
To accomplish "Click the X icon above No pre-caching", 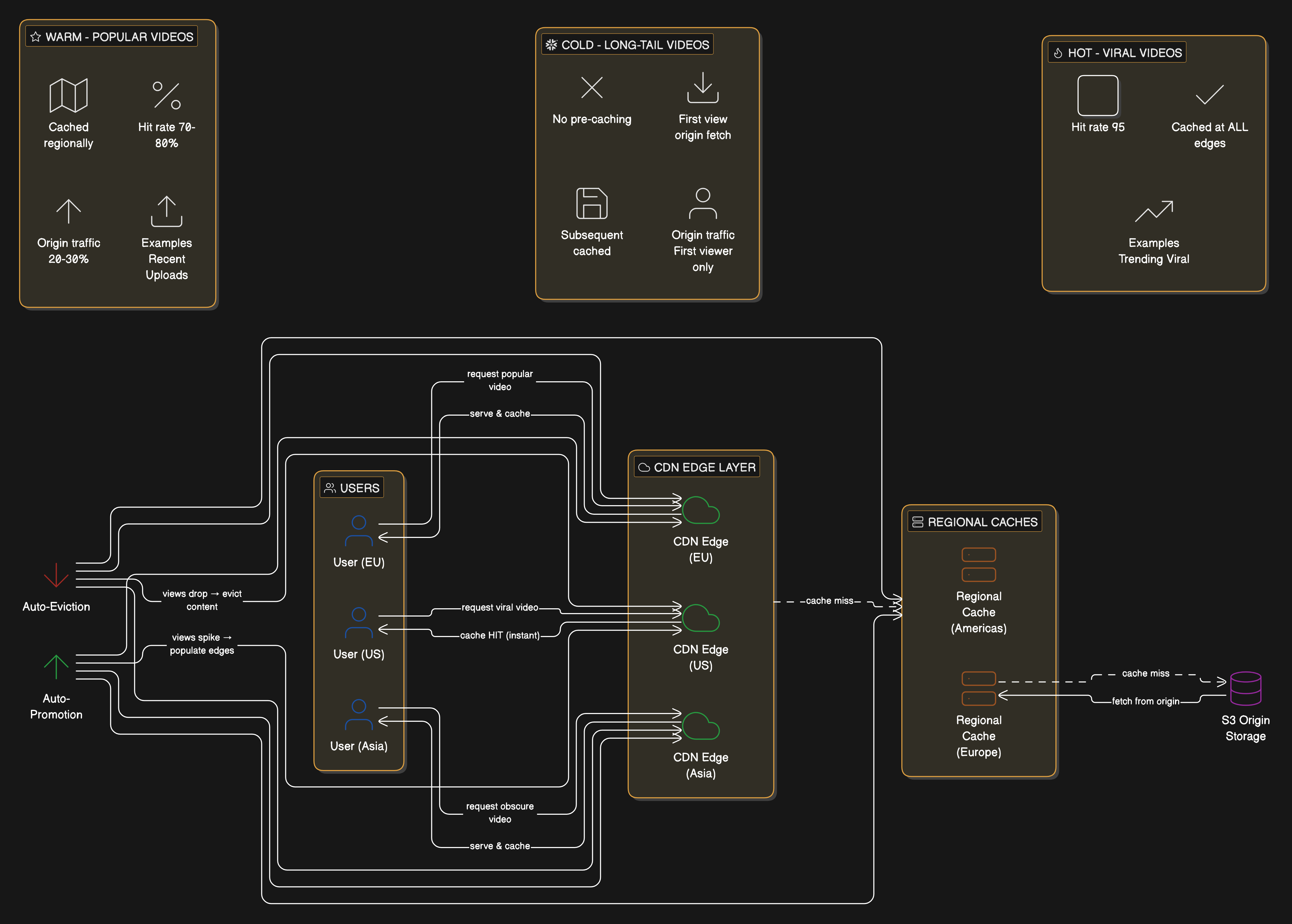I will click(x=592, y=87).
